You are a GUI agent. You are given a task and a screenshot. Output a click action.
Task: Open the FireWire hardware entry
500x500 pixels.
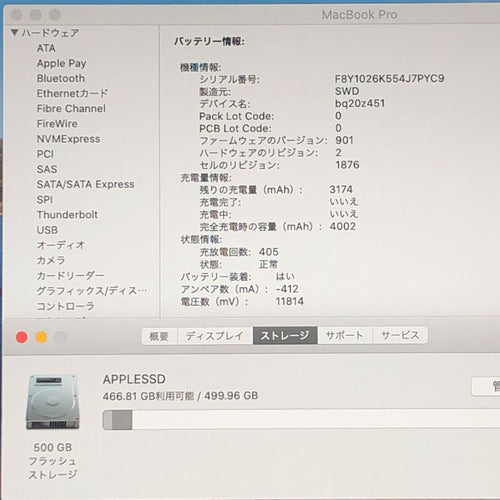point(57,124)
